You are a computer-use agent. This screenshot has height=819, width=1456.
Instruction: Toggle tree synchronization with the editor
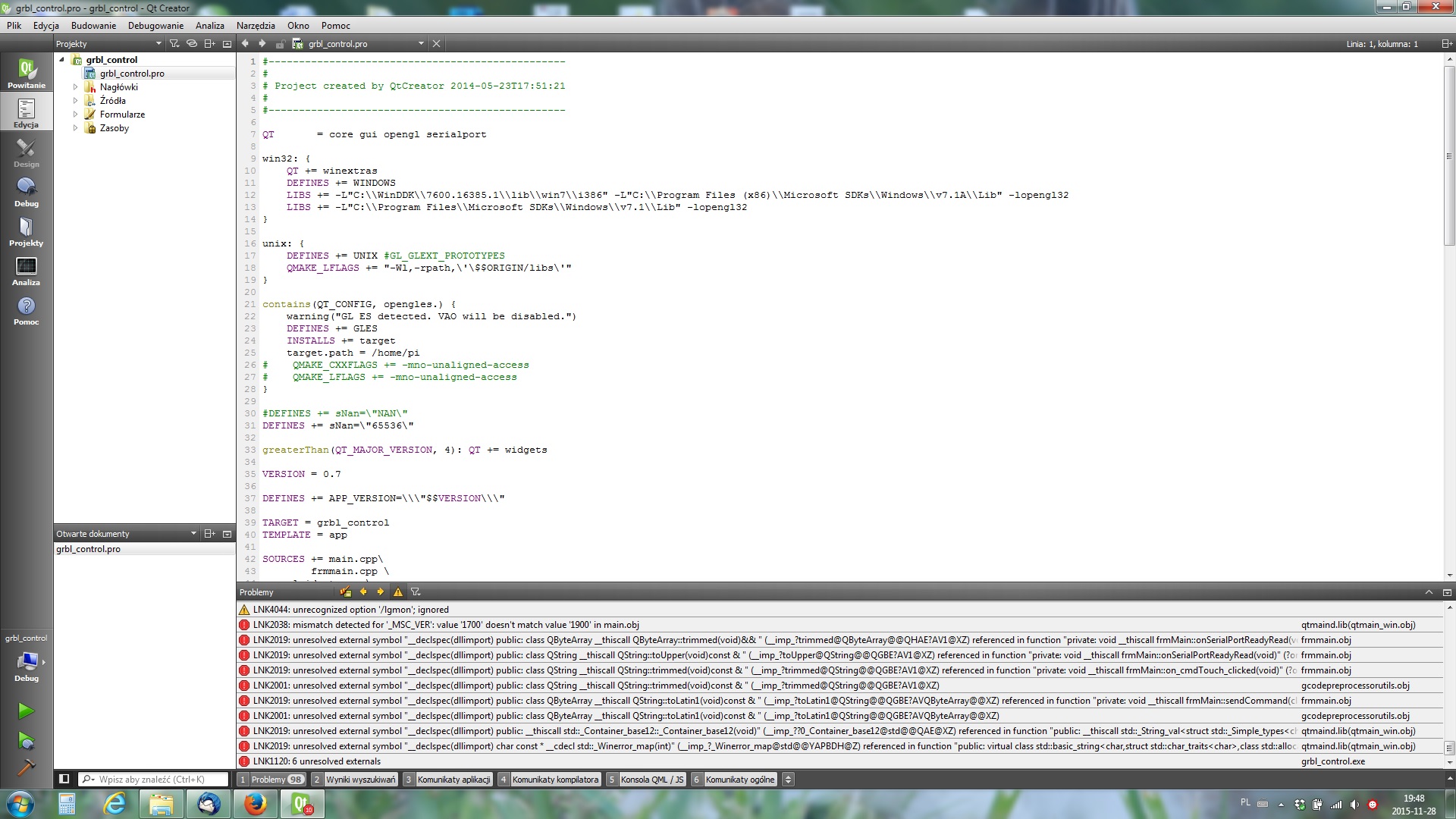click(192, 44)
